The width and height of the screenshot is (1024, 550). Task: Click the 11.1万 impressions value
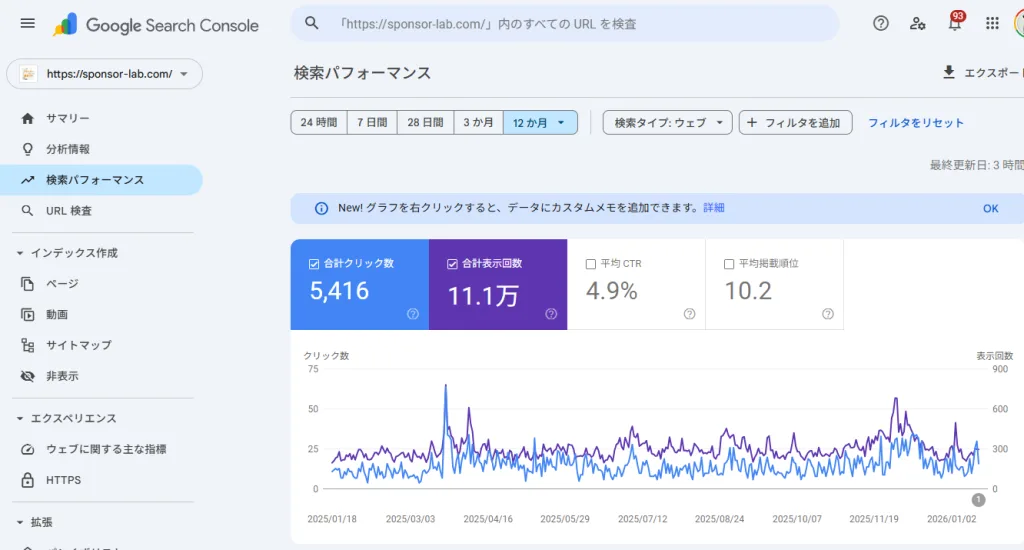[x=483, y=296]
